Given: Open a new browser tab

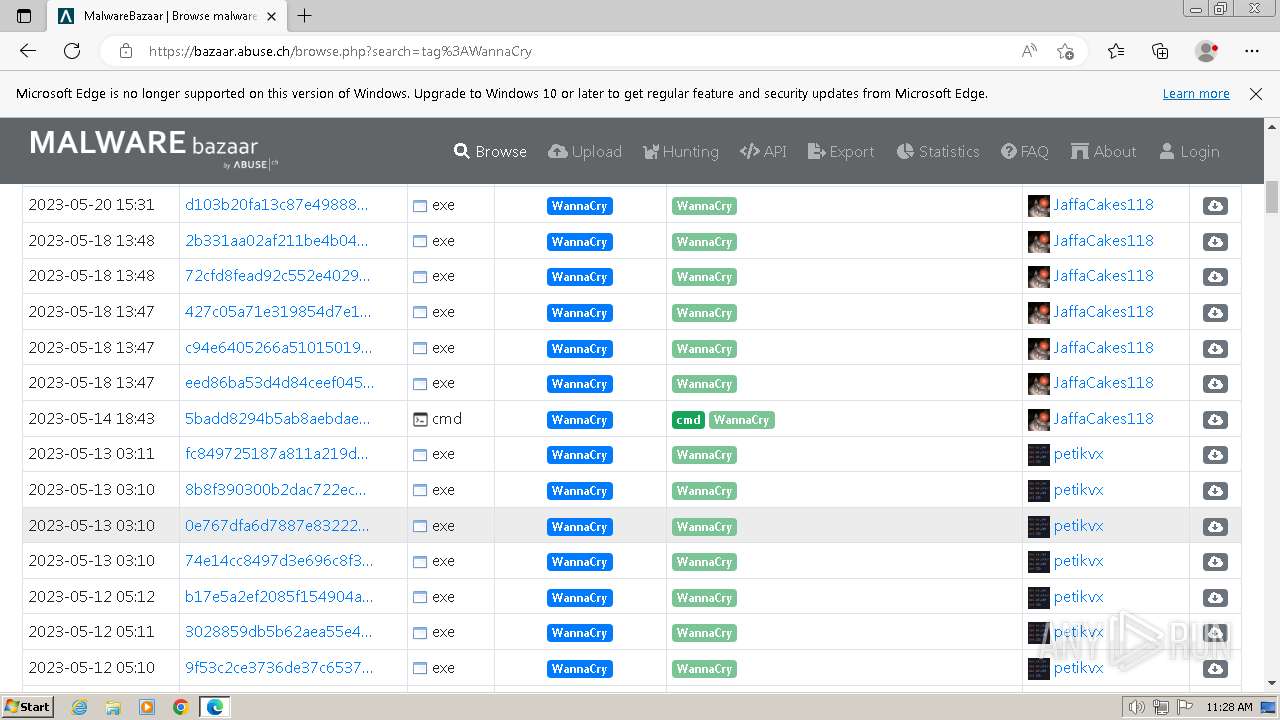Looking at the screenshot, I should (305, 16).
